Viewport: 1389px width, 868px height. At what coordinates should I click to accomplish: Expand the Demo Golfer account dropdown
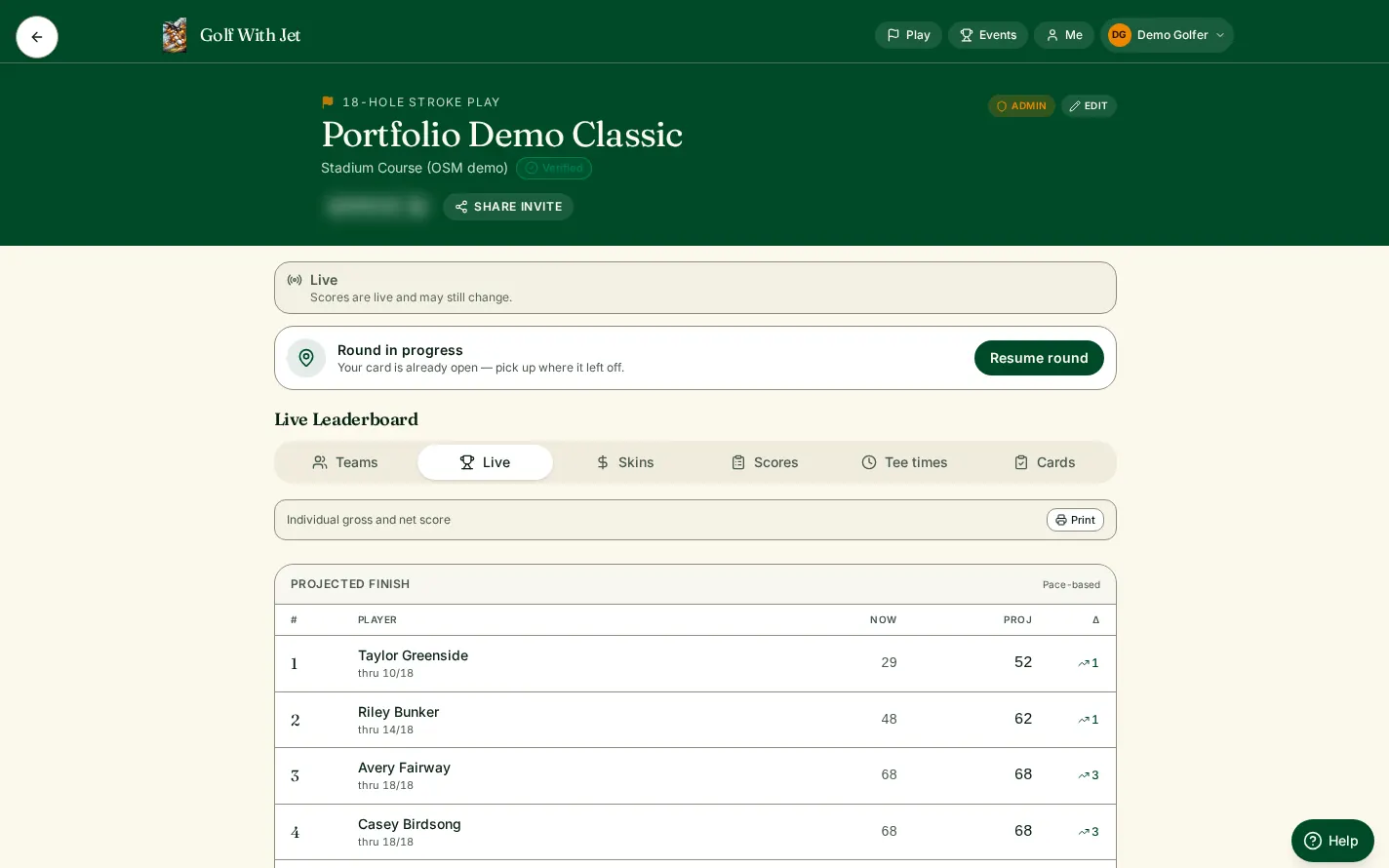[1167, 35]
